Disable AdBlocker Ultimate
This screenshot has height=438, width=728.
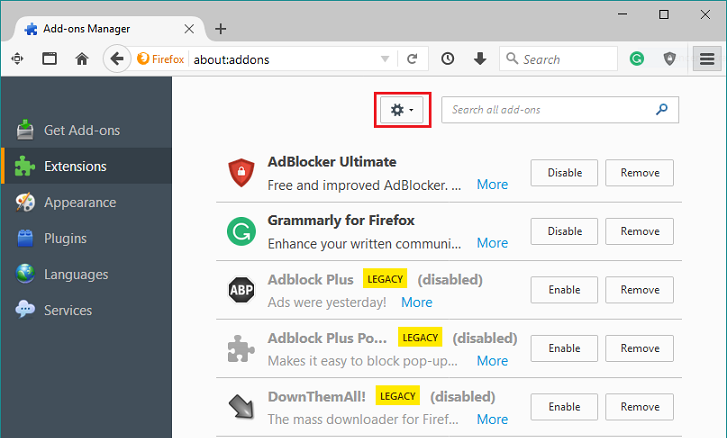point(564,173)
